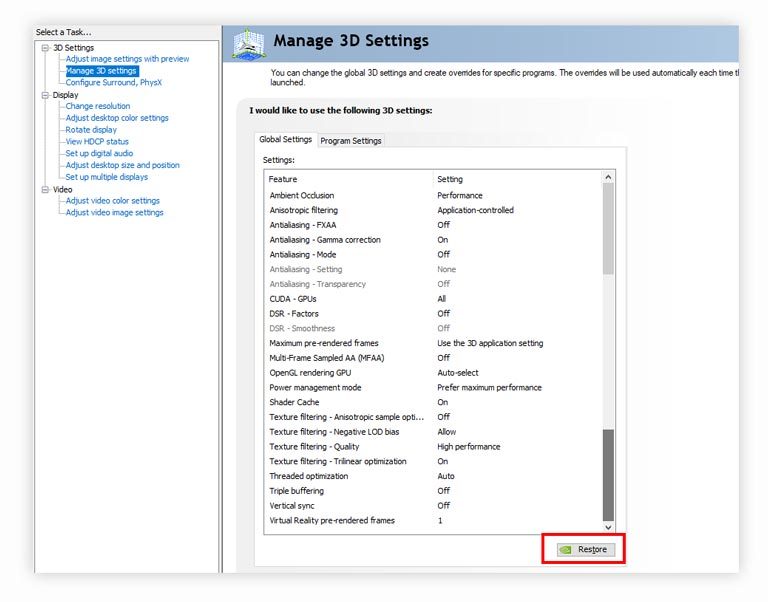Select the Global Settings tab
The width and height of the screenshot is (768, 602).
[286, 140]
